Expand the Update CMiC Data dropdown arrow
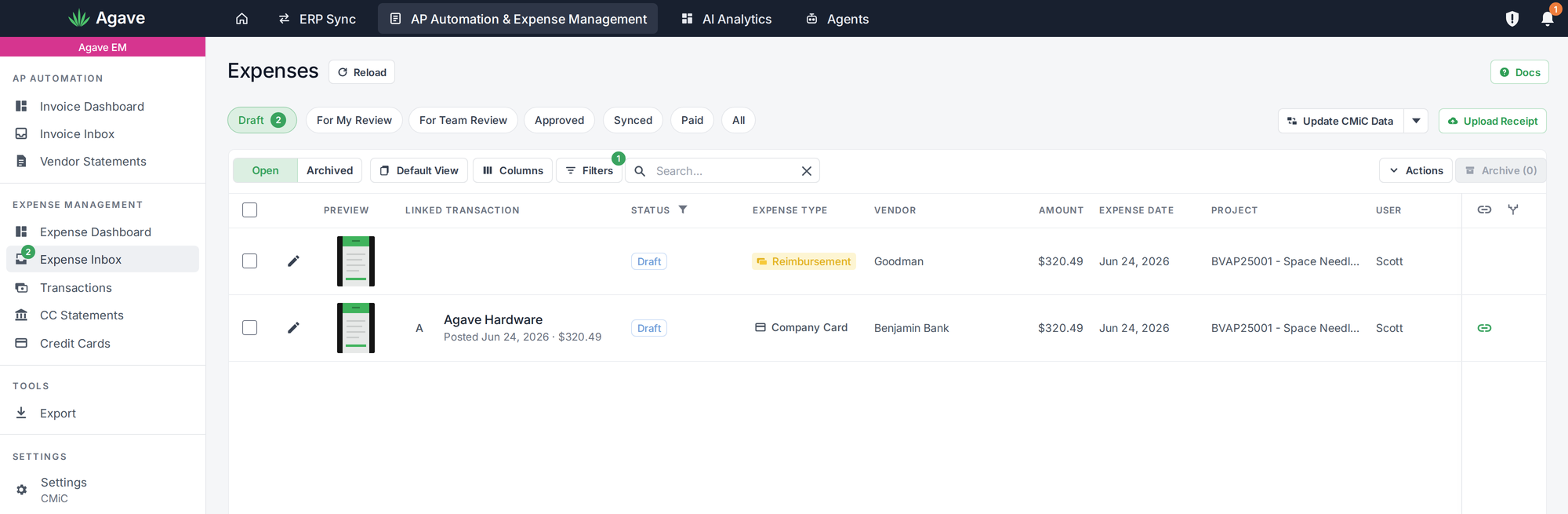The height and width of the screenshot is (514, 1568). 1416,121
